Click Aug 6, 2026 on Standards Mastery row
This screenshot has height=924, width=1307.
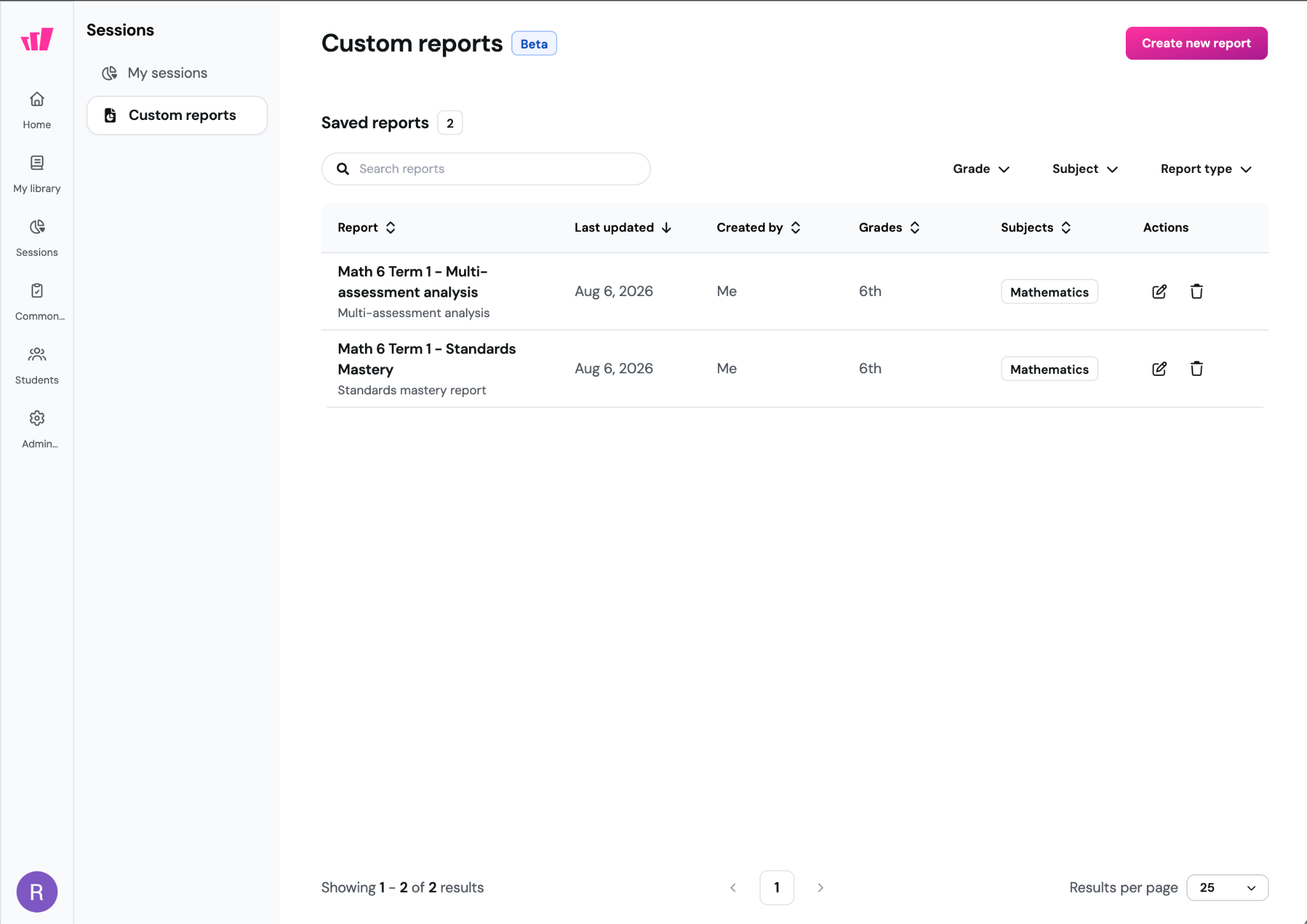[x=613, y=369]
